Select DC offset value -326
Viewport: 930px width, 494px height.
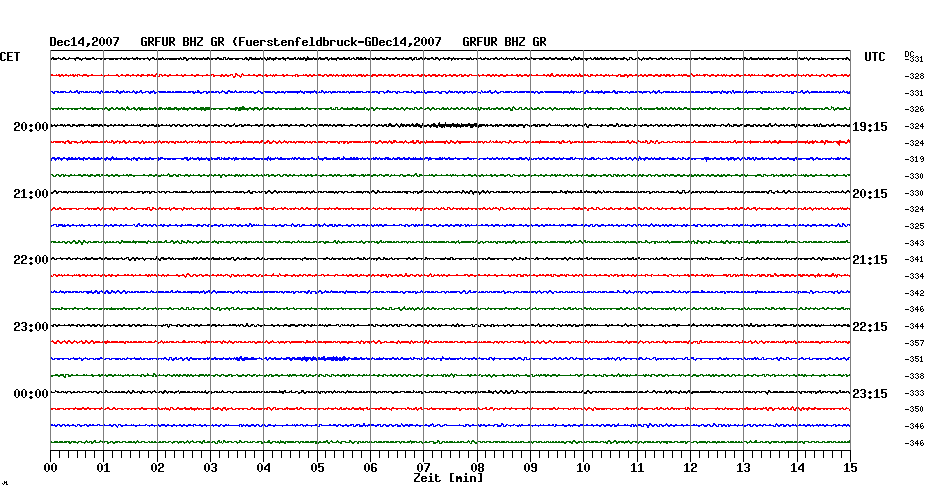point(914,109)
